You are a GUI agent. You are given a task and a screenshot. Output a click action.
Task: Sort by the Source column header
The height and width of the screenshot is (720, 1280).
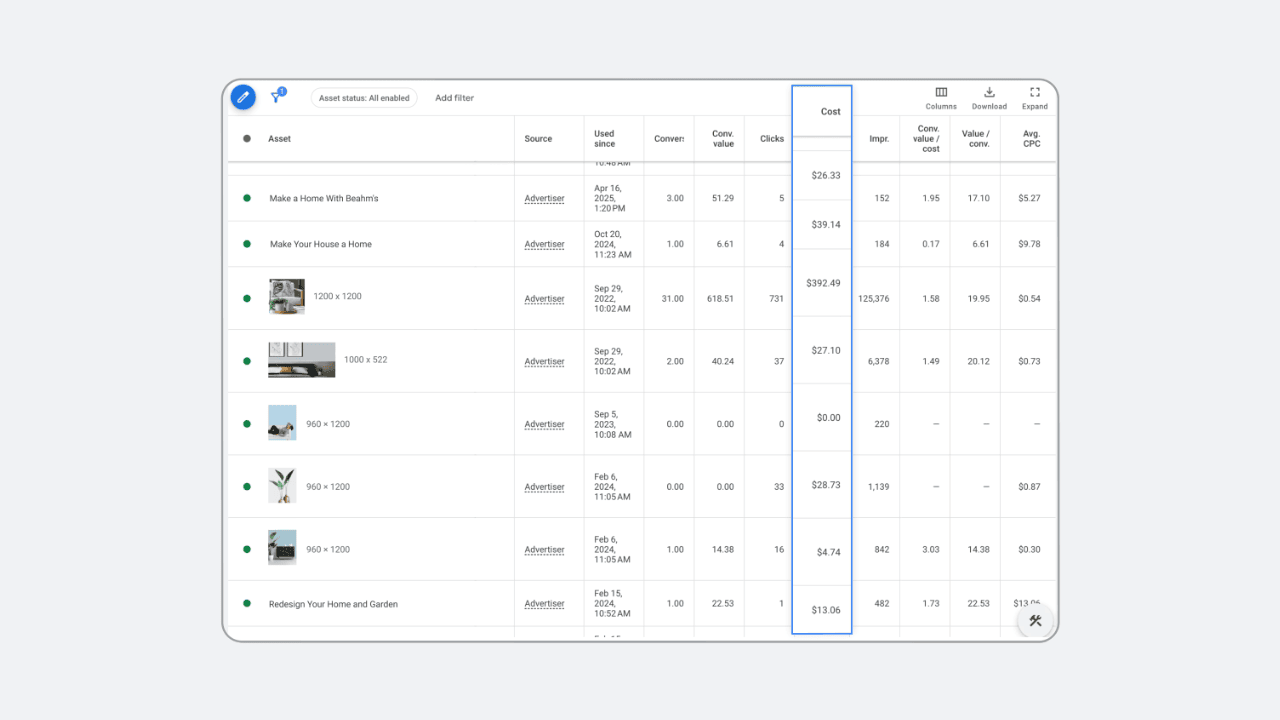point(538,139)
